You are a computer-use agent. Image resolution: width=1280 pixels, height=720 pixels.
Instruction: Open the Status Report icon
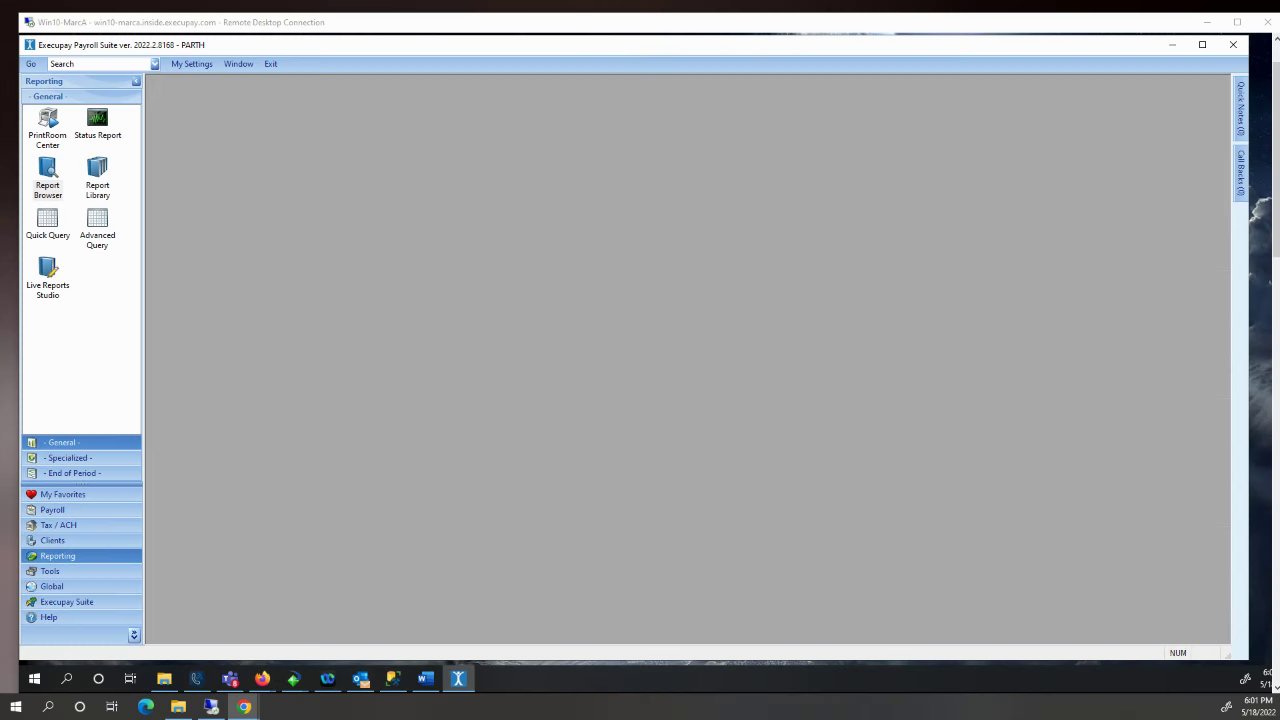97,125
